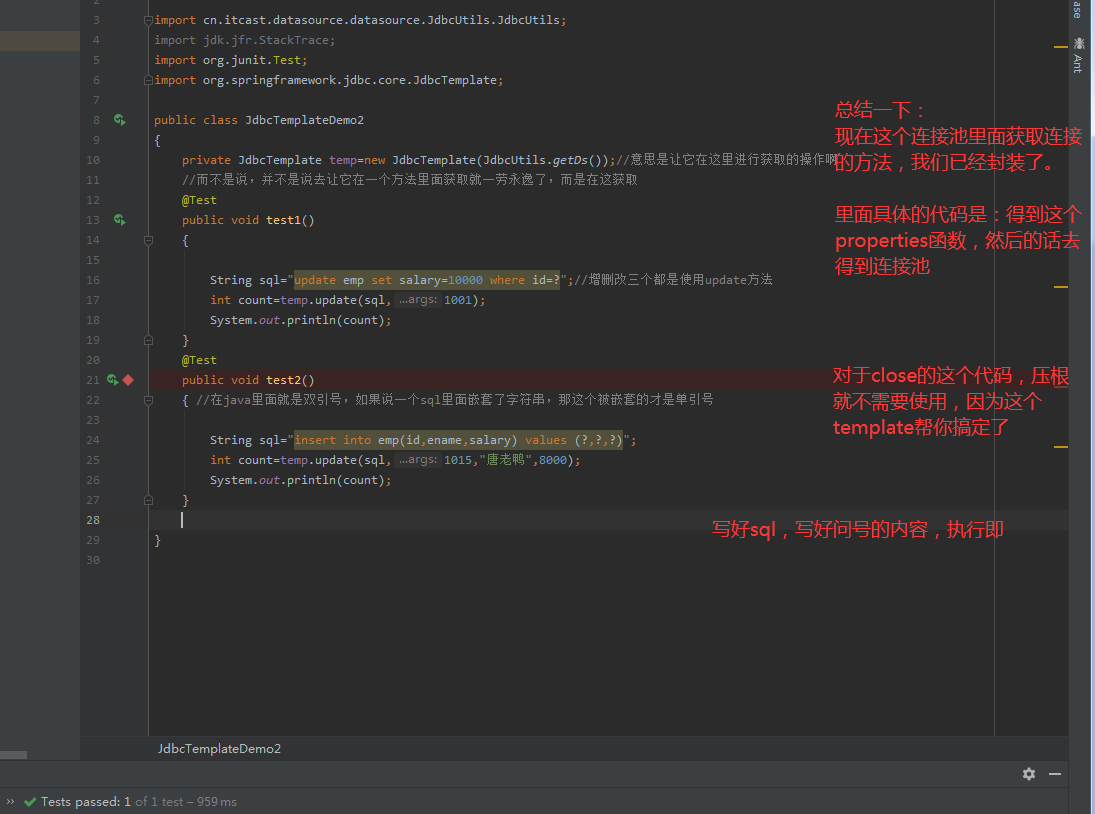Collapse the import statements block
Viewport: 1095px width, 814px height.
click(x=148, y=20)
